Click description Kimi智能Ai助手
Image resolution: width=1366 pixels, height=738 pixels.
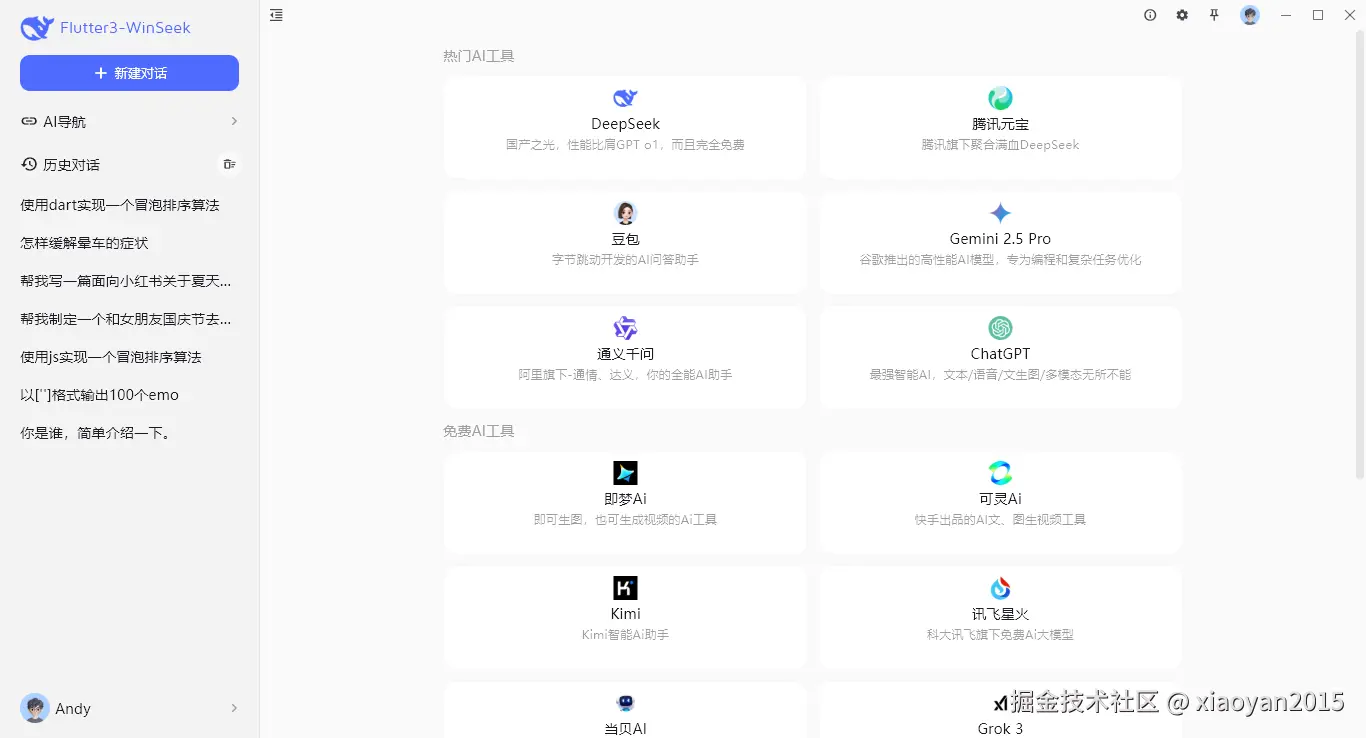click(625, 635)
